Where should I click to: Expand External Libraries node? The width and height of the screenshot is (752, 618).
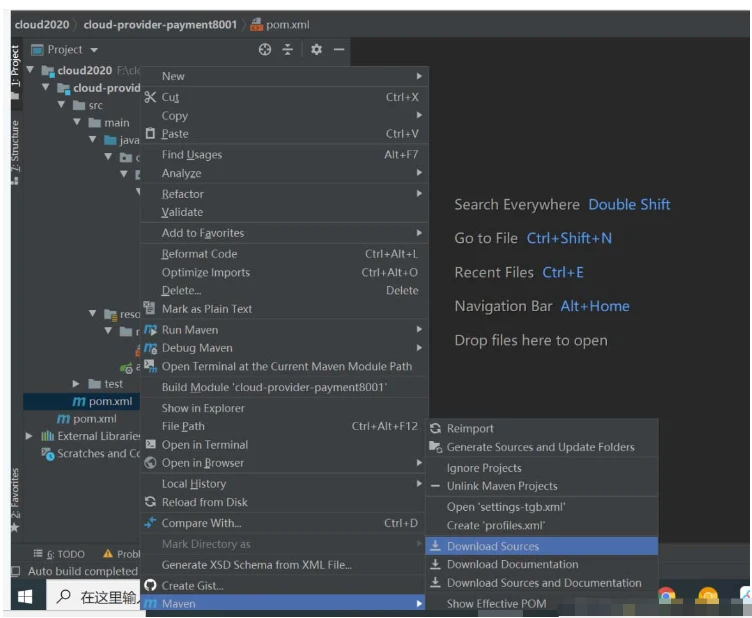point(30,436)
